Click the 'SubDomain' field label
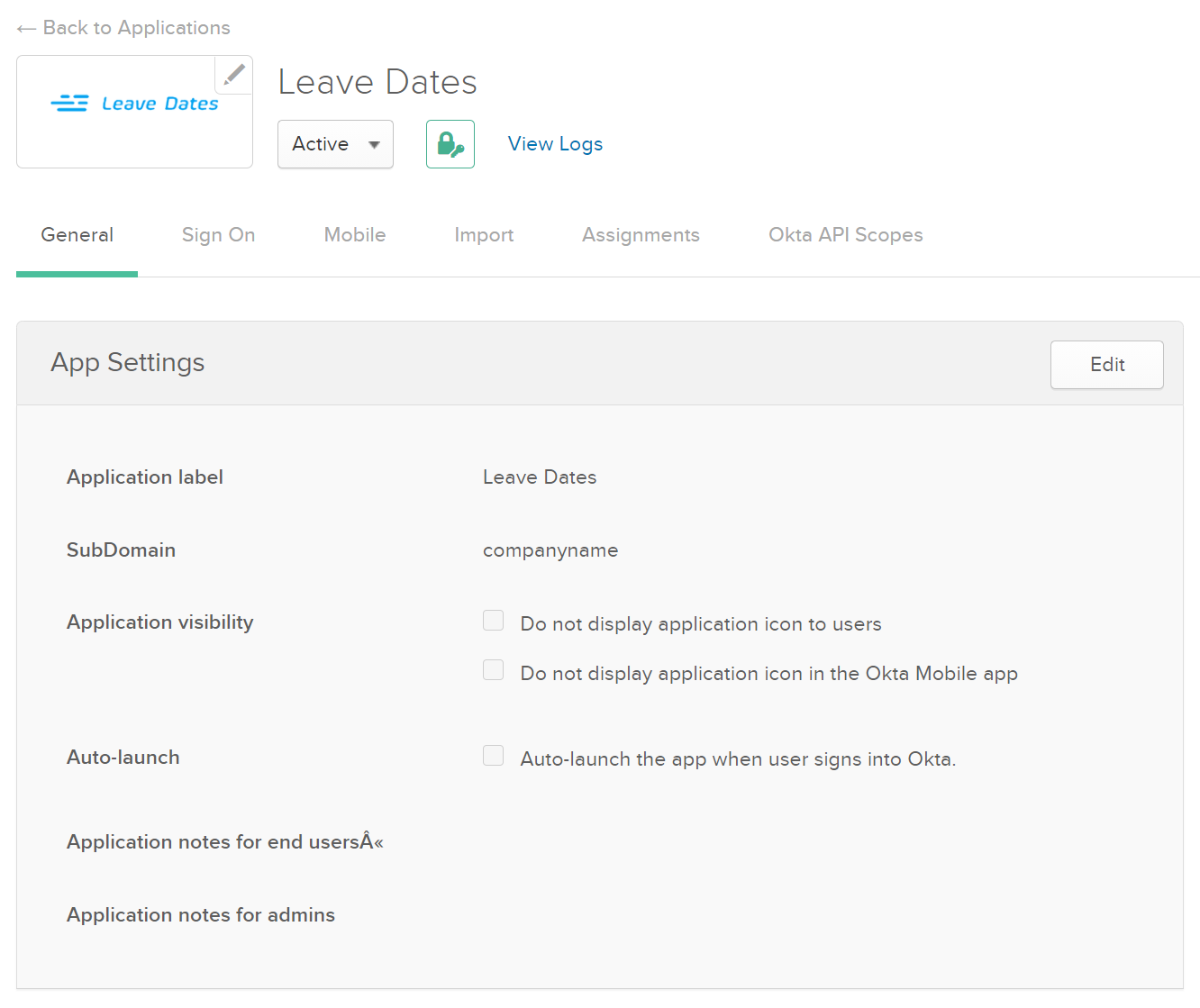The width and height of the screenshot is (1200, 1008). (122, 550)
